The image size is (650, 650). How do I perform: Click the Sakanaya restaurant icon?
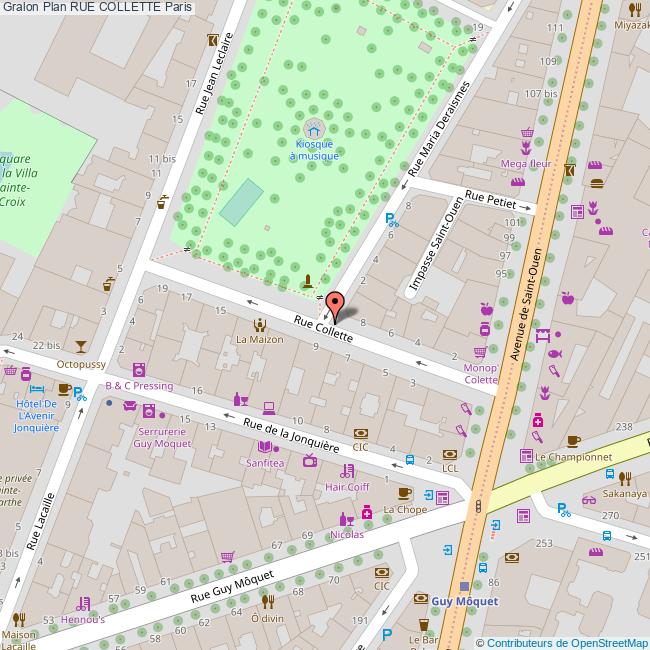click(x=624, y=478)
